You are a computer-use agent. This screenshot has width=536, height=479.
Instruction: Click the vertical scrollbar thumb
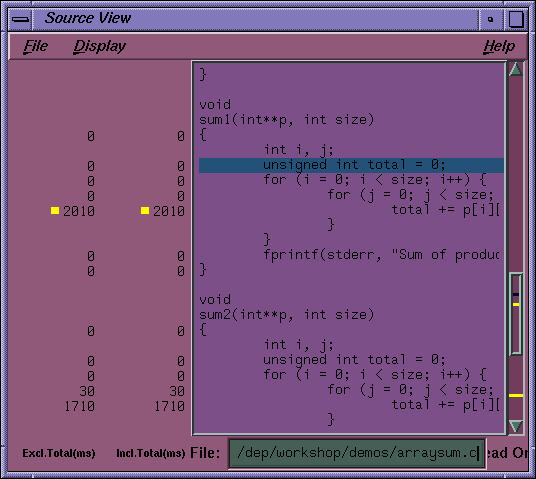tap(516, 314)
